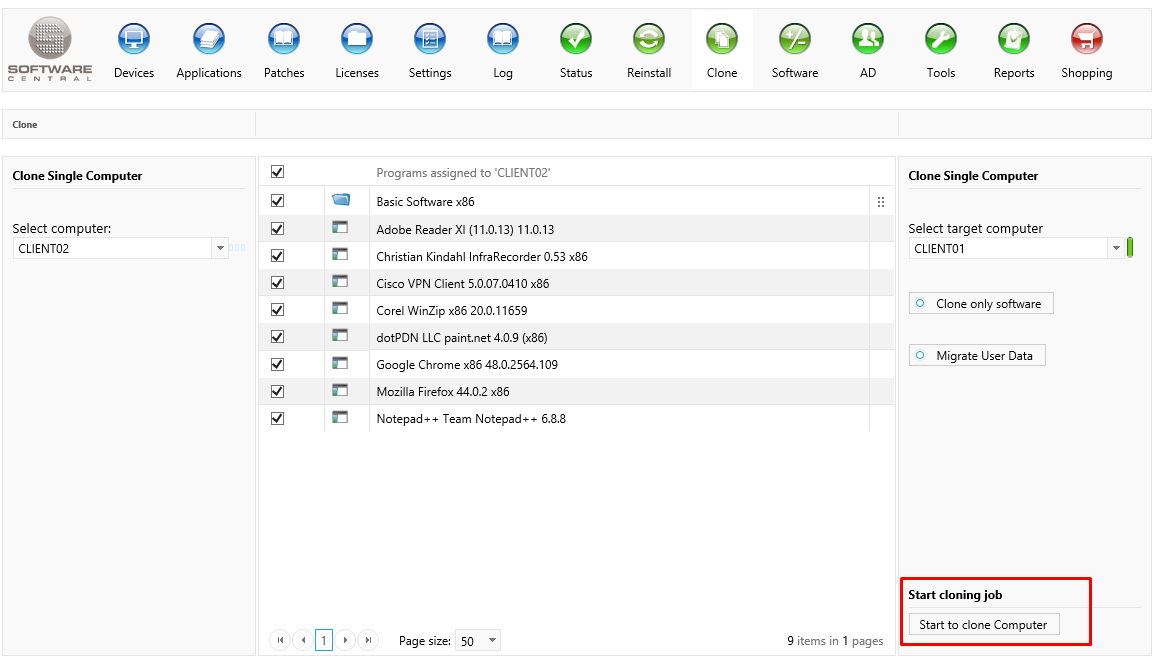
Task: Go to the next page arrow
Action: pyautogui.click(x=345, y=640)
